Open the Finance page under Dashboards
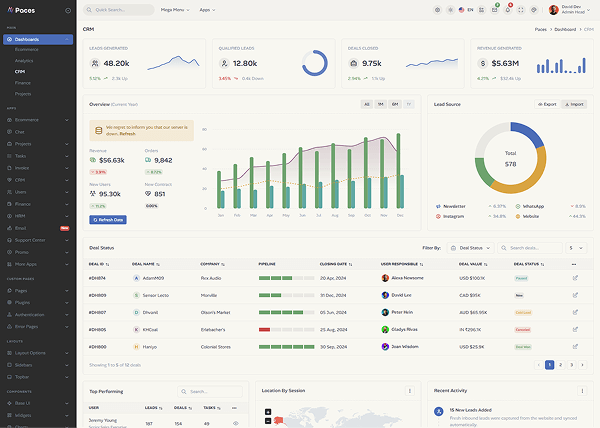The width and height of the screenshot is (600, 428). [x=23, y=82]
